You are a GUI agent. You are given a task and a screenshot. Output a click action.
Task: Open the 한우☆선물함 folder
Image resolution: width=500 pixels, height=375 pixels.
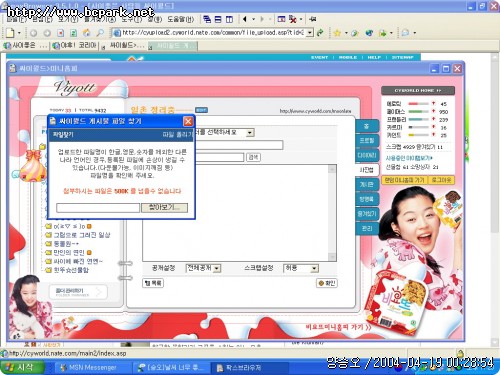pyautogui.click(x=71, y=270)
